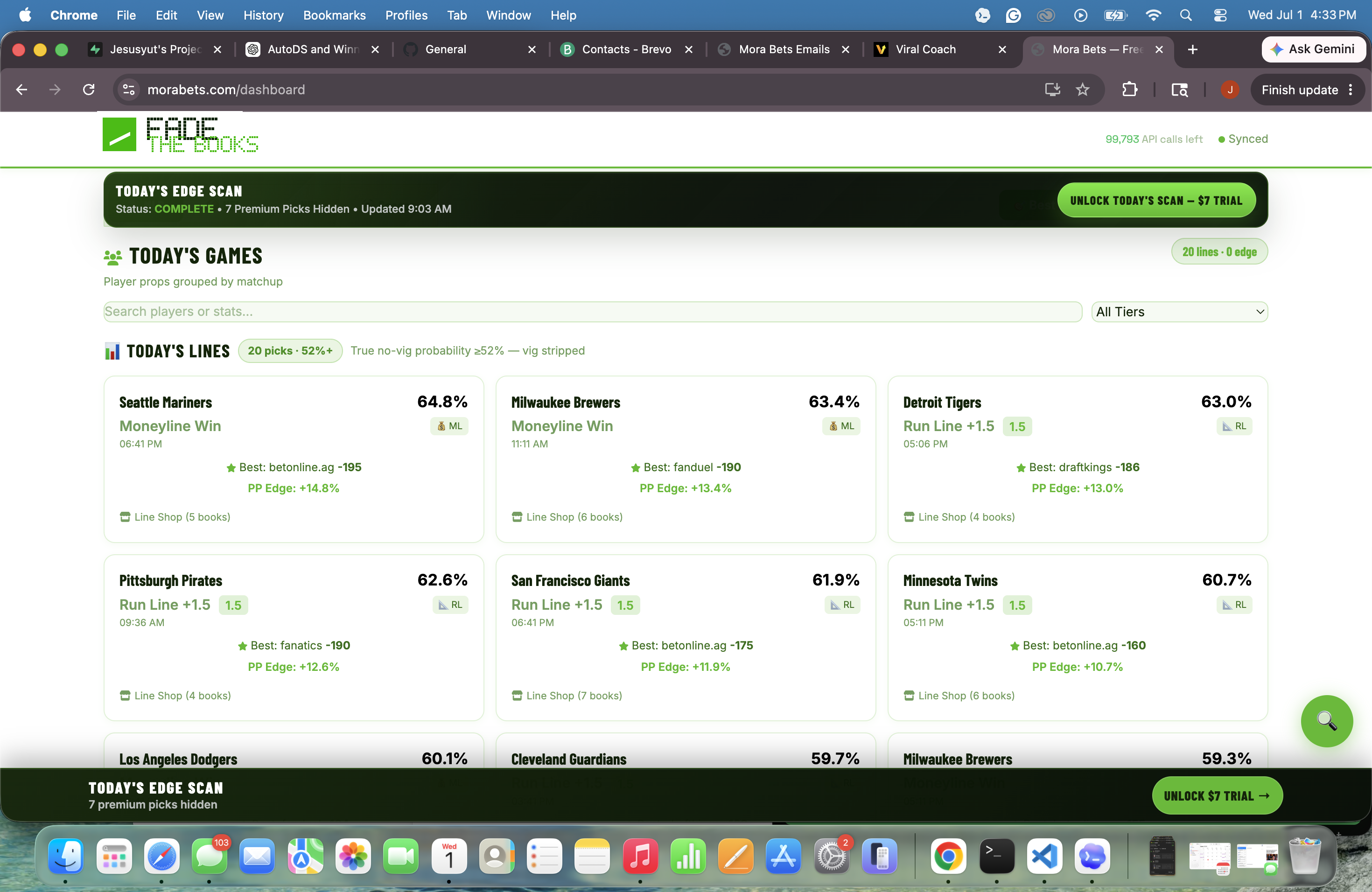
Task: Click Unlock Today's Scan — $7 Trial button
Action: (1156, 201)
